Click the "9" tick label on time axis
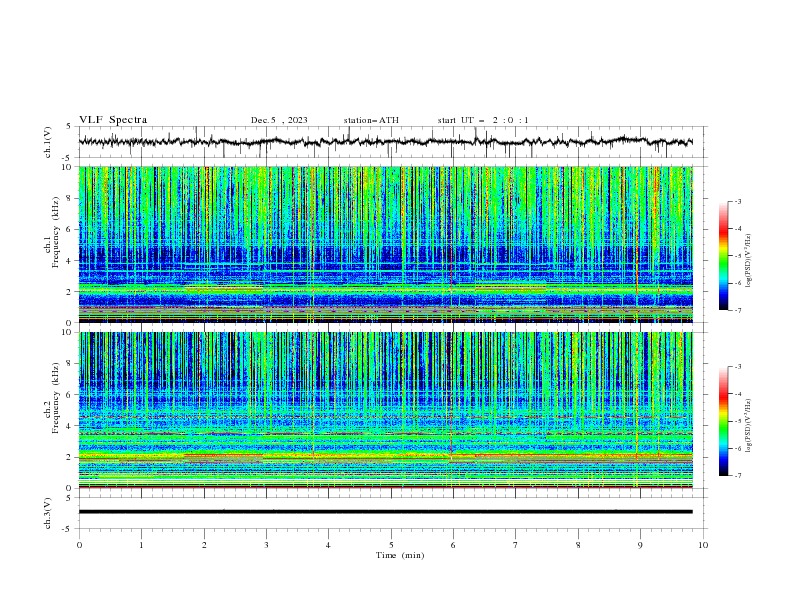The height and width of the screenshot is (612, 792). click(x=640, y=545)
